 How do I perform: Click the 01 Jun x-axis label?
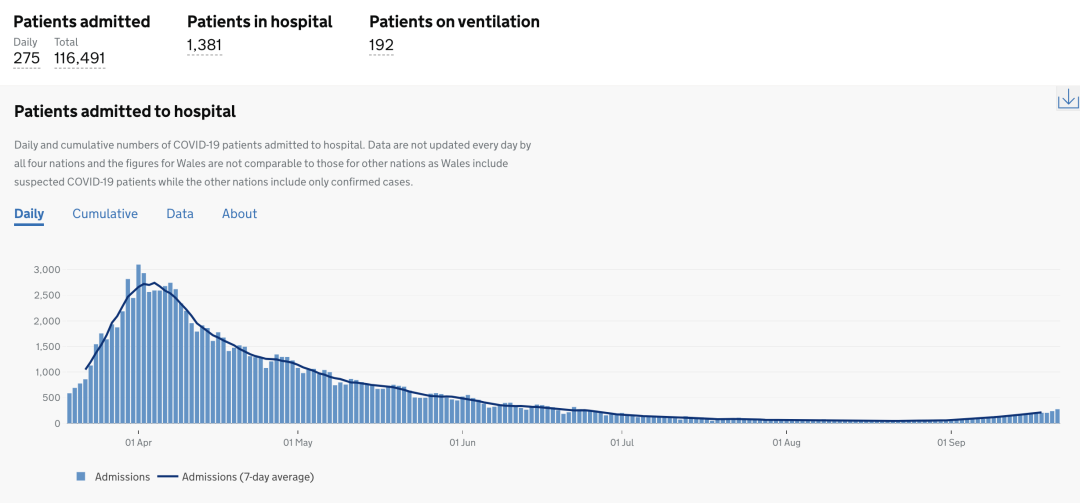[x=461, y=441]
